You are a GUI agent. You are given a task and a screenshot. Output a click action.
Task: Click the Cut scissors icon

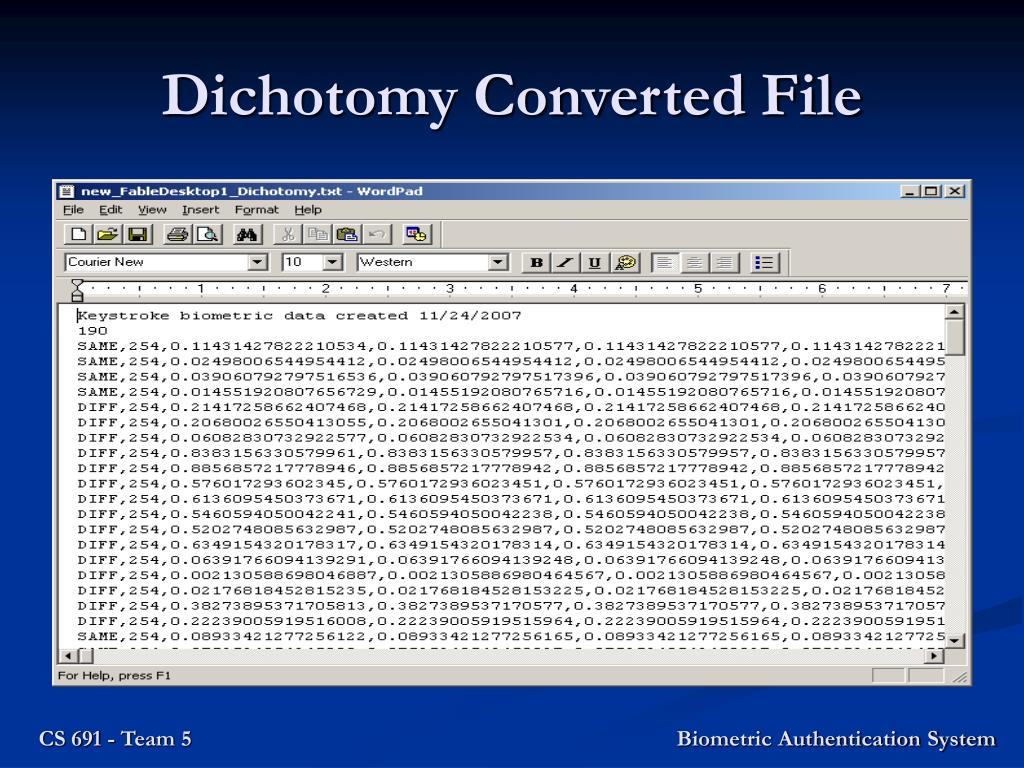[287, 234]
